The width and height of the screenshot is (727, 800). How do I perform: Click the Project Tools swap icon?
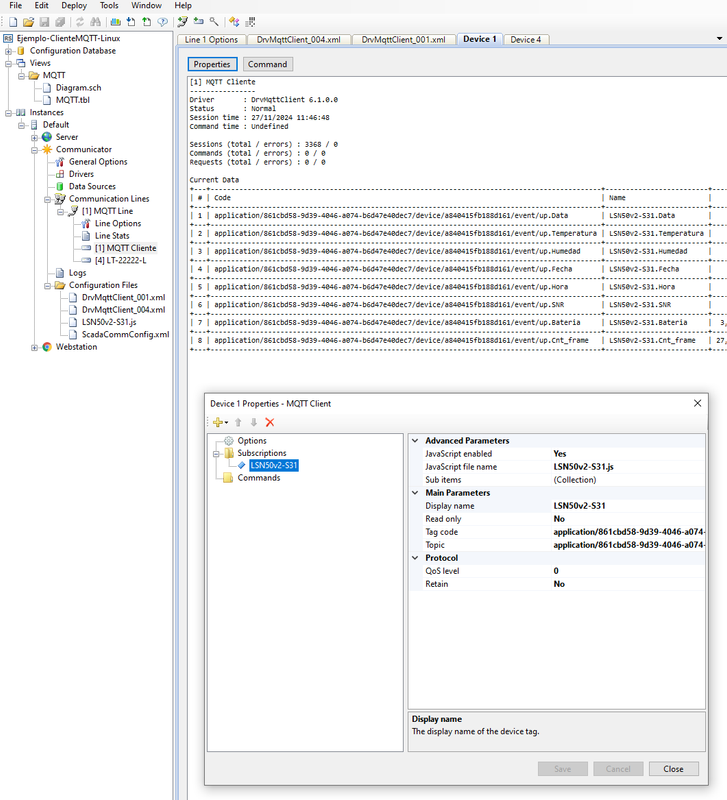234,22
